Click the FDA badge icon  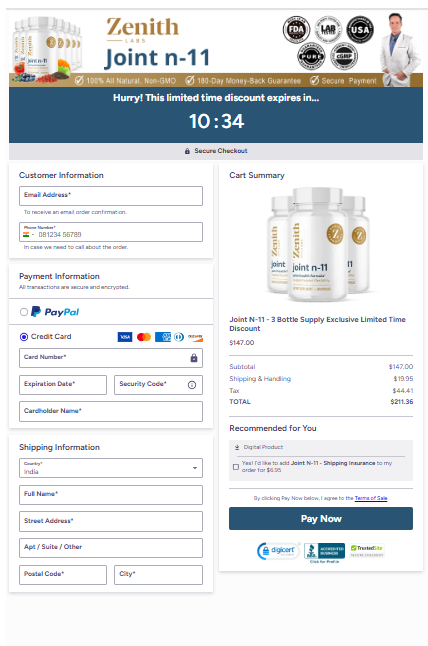pyautogui.click(x=296, y=30)
